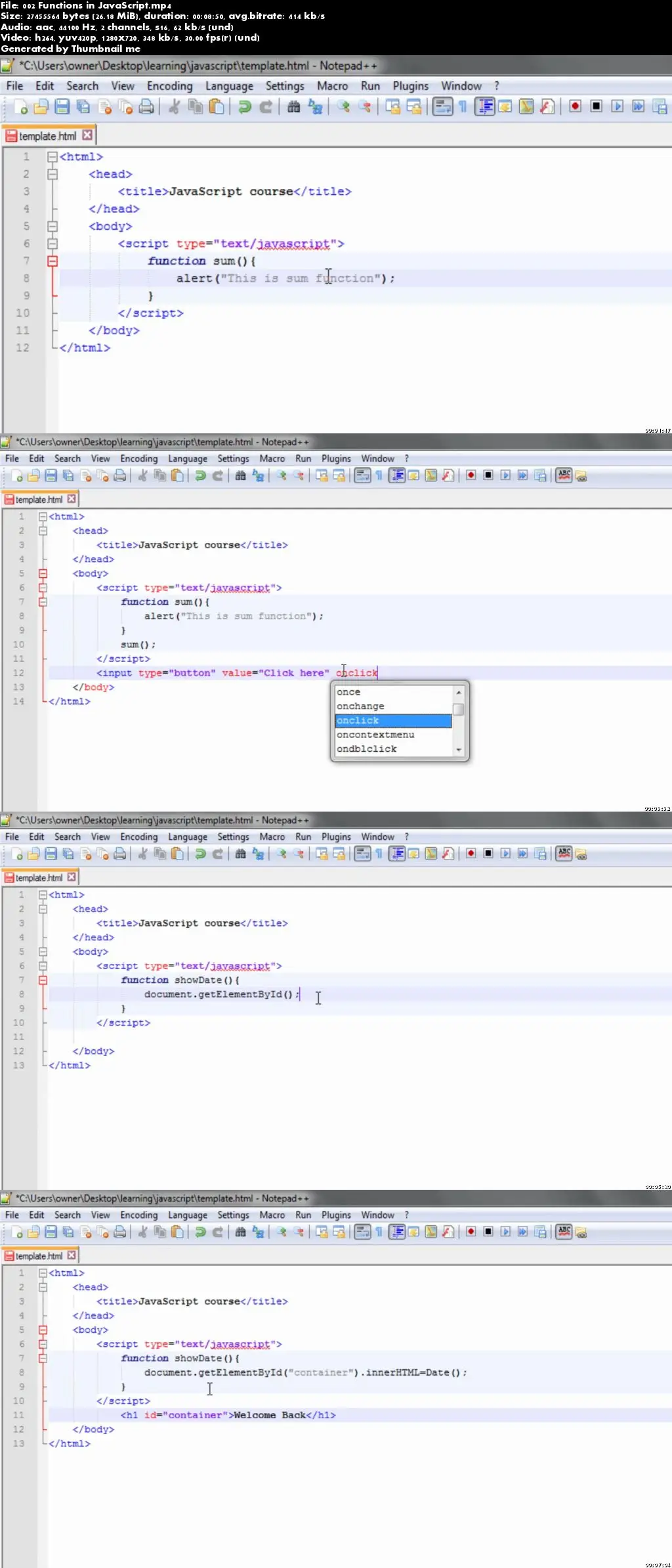This screenshot has width=672, height=1568.
Task: Choose 'ondblclick' in the autocomplete list
Action: (x=393, y=749)
